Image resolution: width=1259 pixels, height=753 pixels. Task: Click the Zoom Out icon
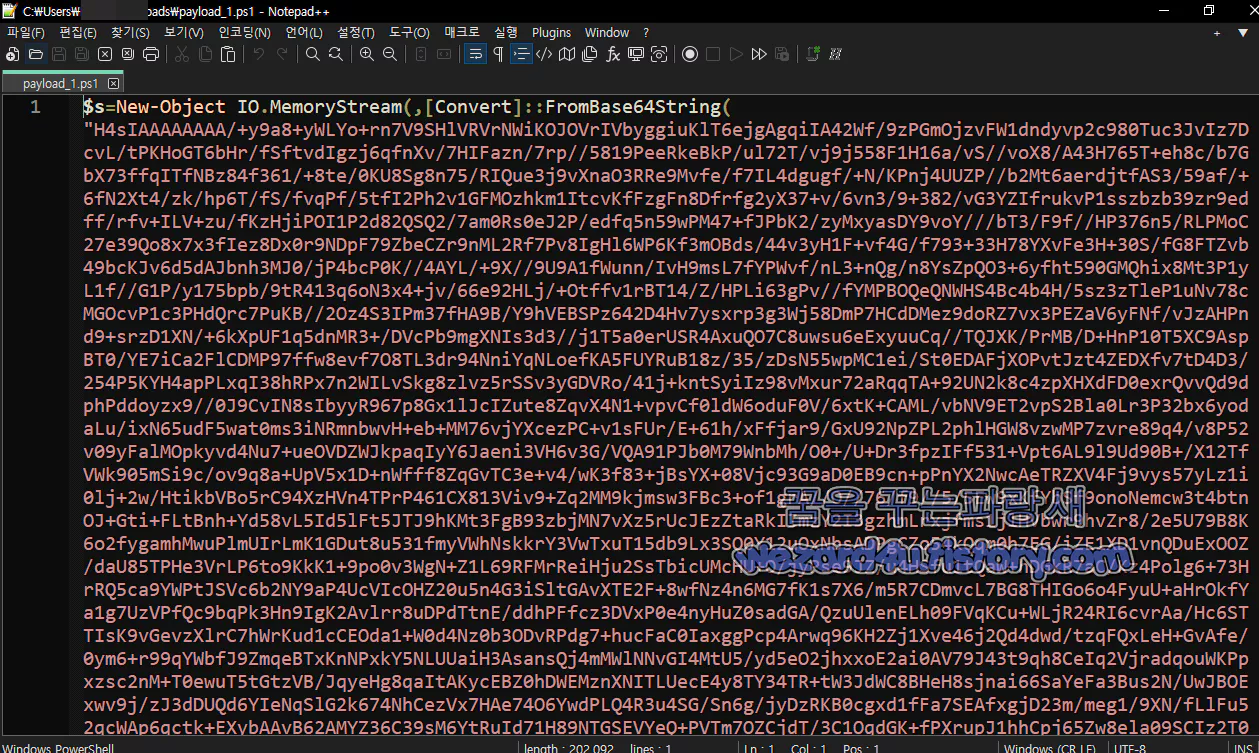click(x=390, y=54)
